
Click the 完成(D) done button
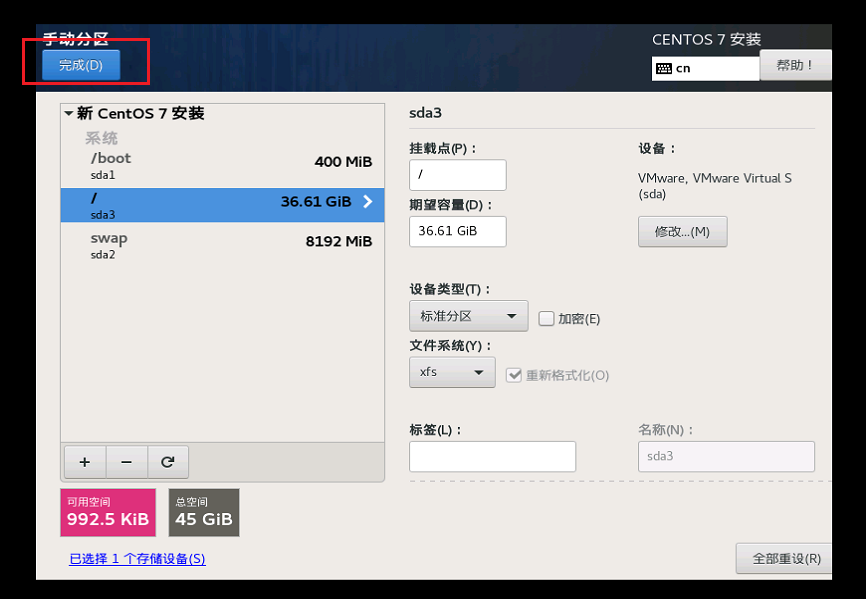point(81,65)
